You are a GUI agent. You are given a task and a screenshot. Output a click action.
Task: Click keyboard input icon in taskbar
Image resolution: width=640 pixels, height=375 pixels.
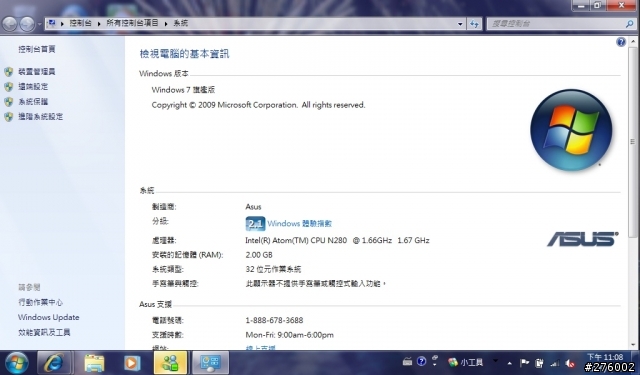tap(407, 362)
